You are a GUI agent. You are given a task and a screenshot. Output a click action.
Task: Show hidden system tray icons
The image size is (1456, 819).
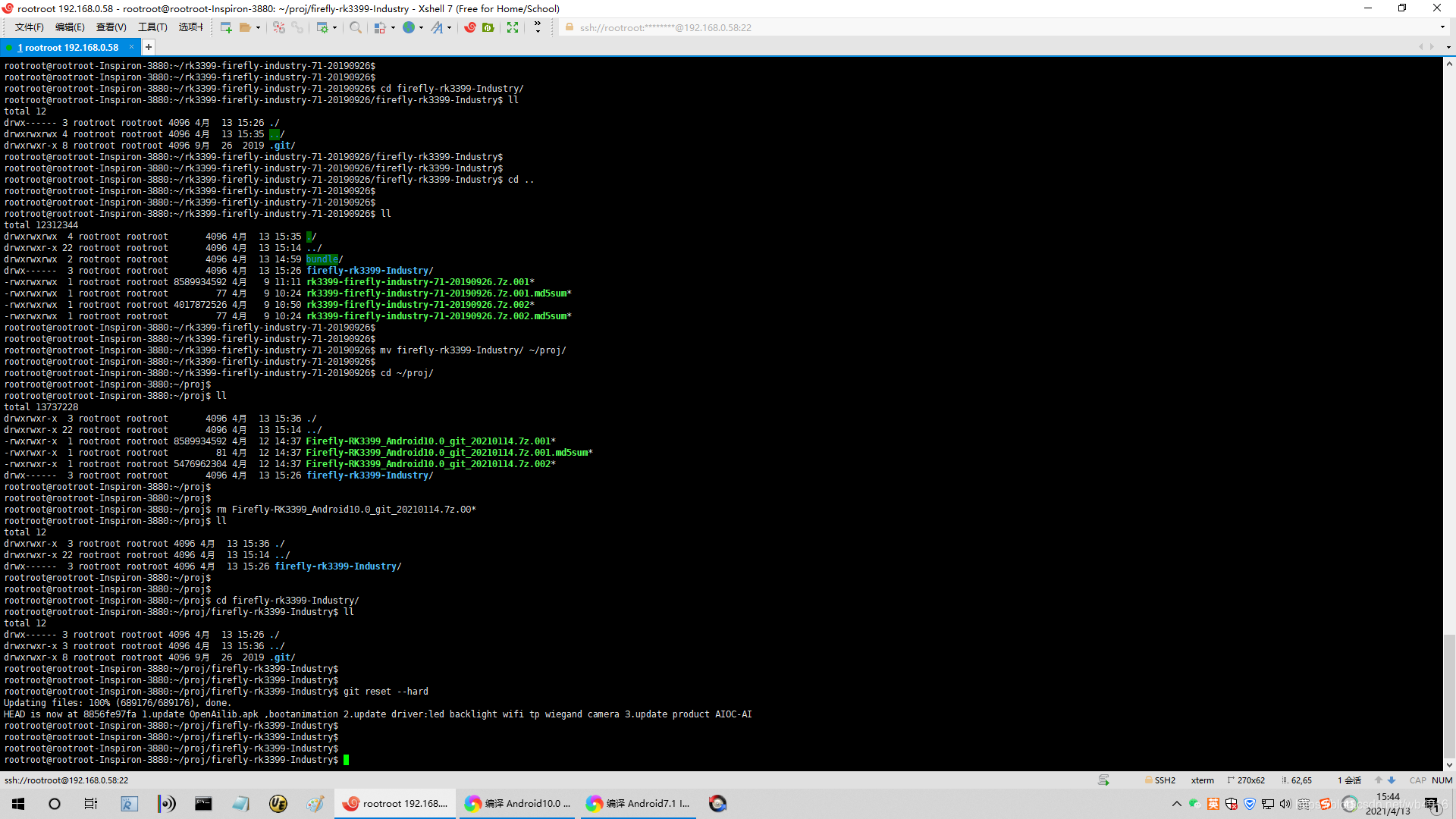click(1176, 804)
